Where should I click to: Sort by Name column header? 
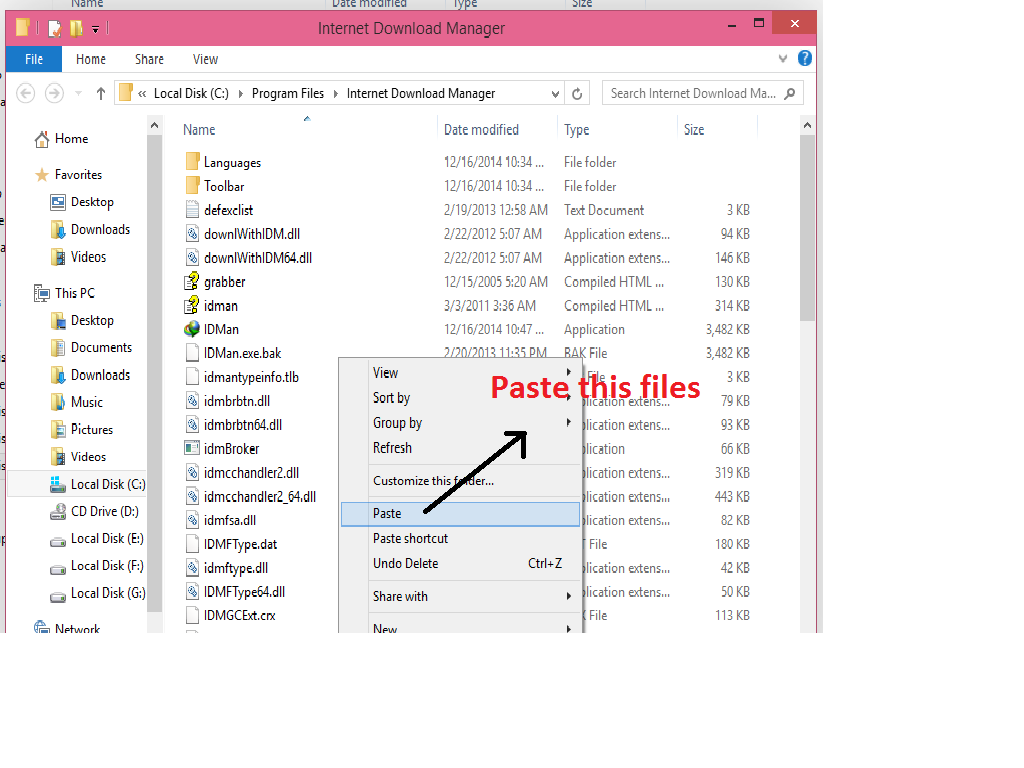[x=199, y=129]
